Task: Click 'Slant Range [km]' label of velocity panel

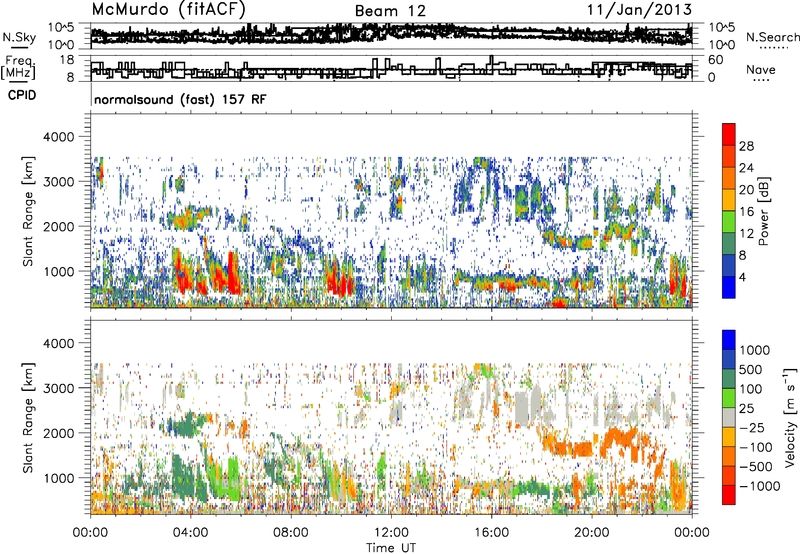Action: pos(28,417)
